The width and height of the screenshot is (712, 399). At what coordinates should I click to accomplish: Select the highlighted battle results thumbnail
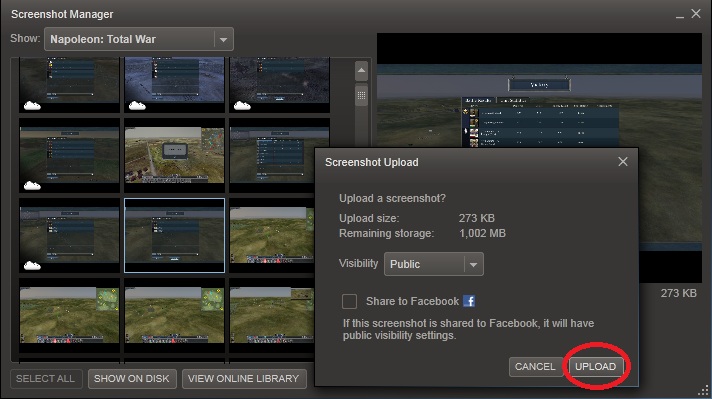174,235
